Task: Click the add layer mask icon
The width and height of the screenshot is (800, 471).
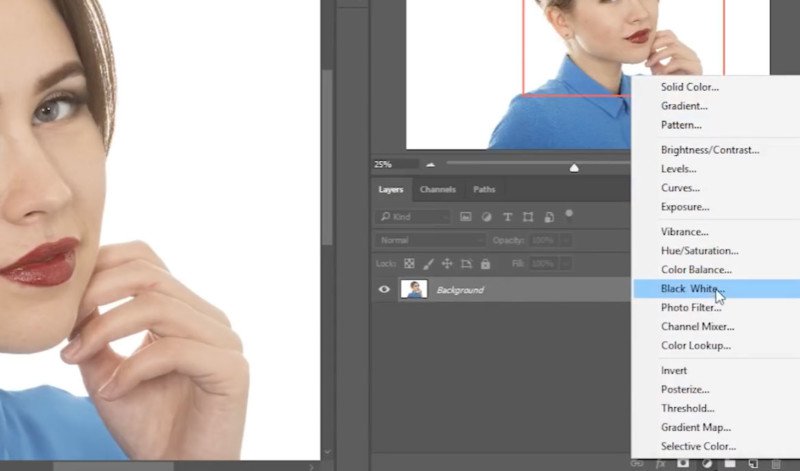Action: pyautogui.click(x=683, y=464)
